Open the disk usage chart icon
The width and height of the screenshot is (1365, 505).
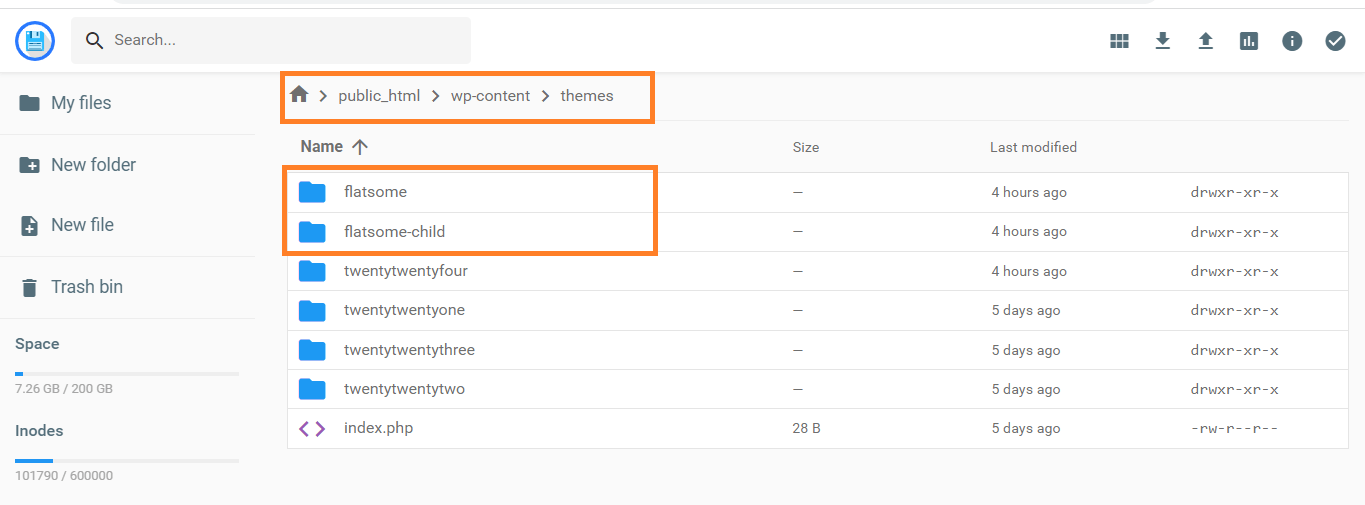pyautogui.click(x=1249, y=41)
